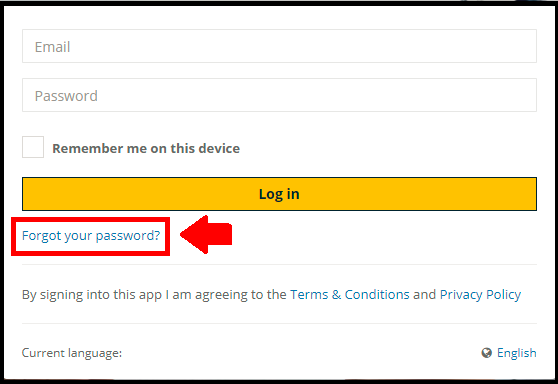Click the Email placeholder text
Screen dimensions: 558x384
[x=52, y=47]
